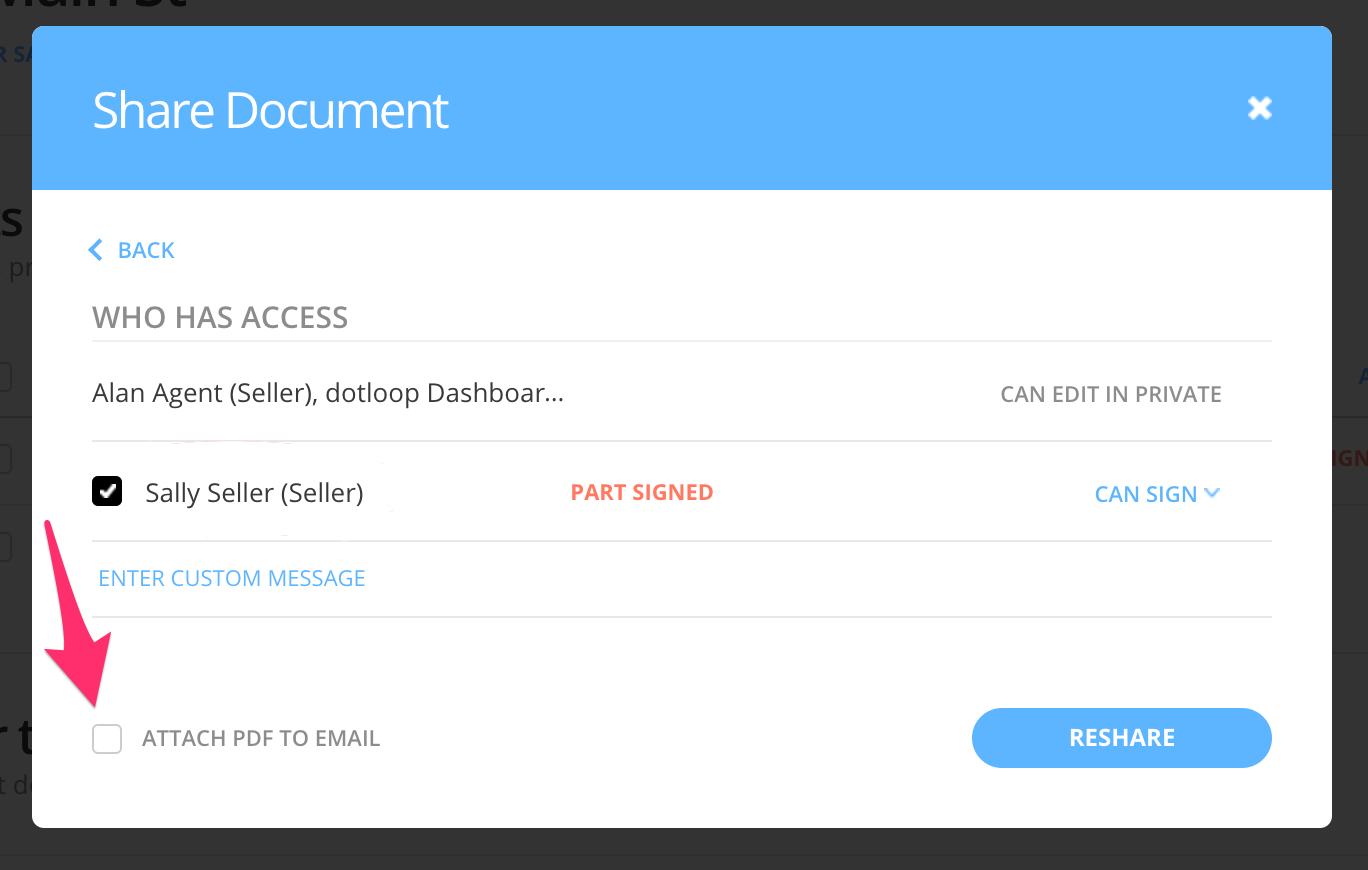Click the WHO HAS ACCESS section heading
The image size is (1368, 870).
[x=219, y=317]
